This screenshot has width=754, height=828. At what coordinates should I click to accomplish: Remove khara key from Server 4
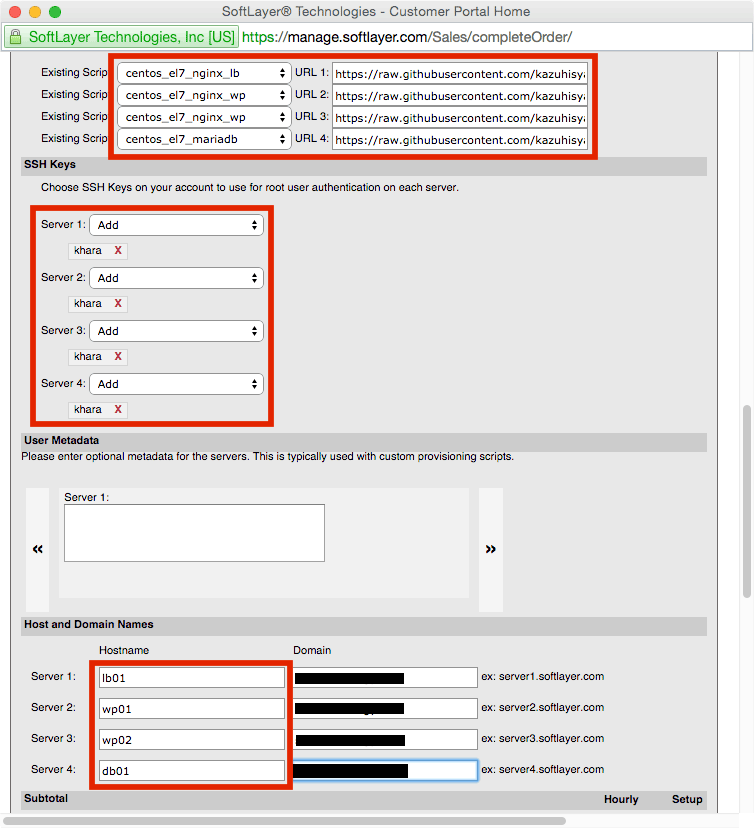click(x=118, y=409)
